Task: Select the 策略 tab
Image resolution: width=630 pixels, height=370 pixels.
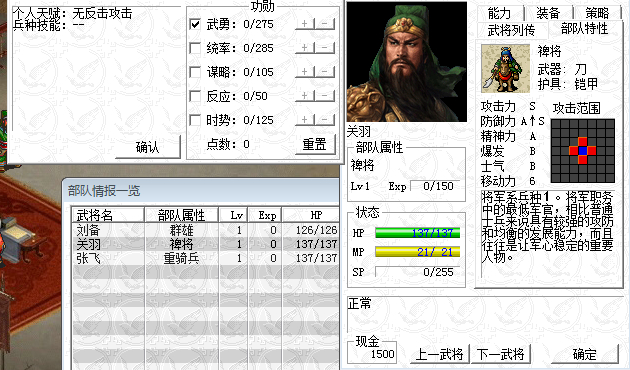Action: (597, 13)
